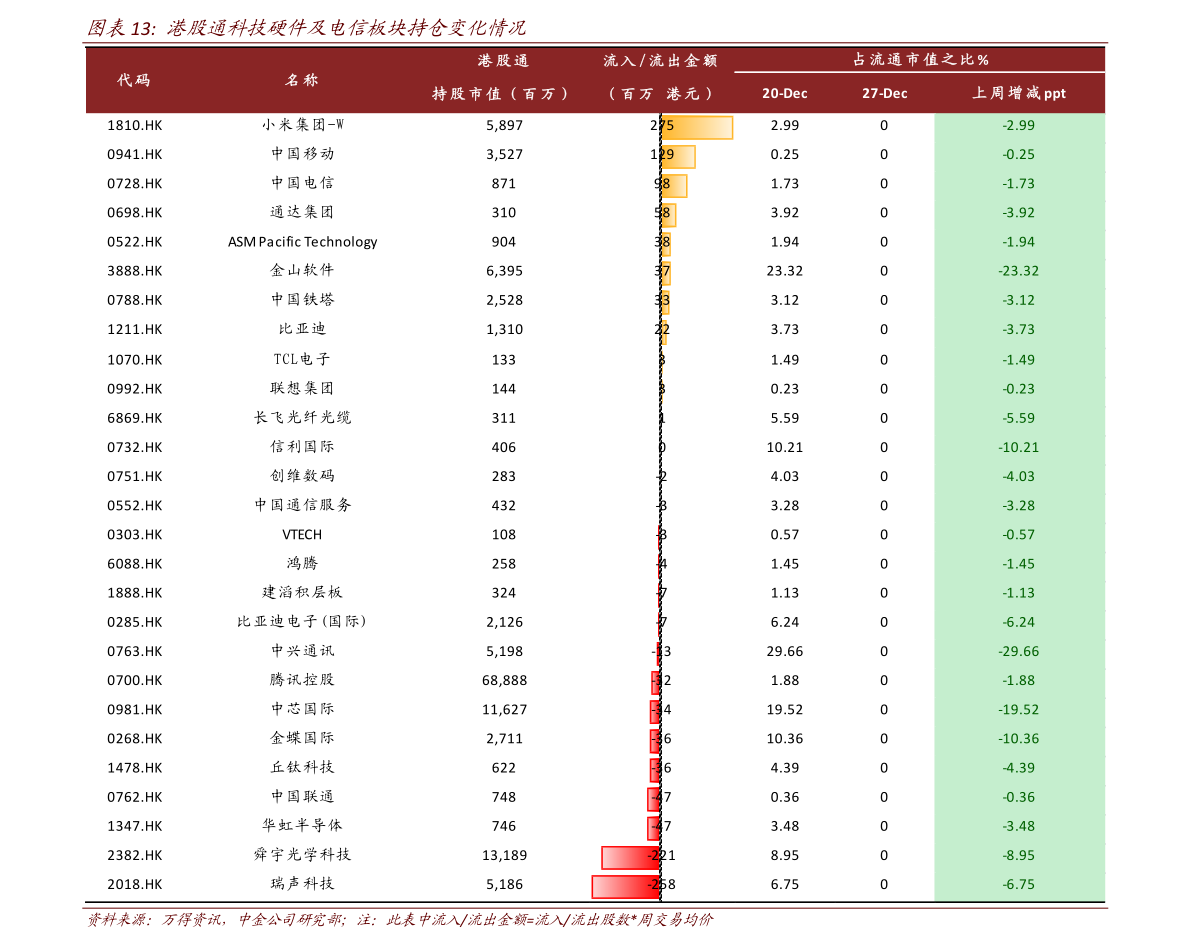Click the green cell showing -29.66
The image size is (1191, 947).
pyautogui.click(x=1019, y=652)
